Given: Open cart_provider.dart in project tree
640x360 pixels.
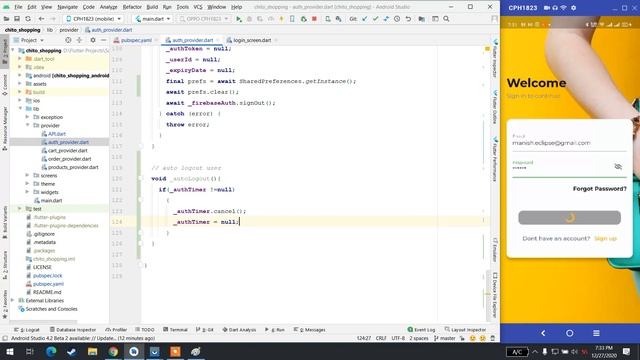Looking at the screenshot, I should click(x=68, y=150).
